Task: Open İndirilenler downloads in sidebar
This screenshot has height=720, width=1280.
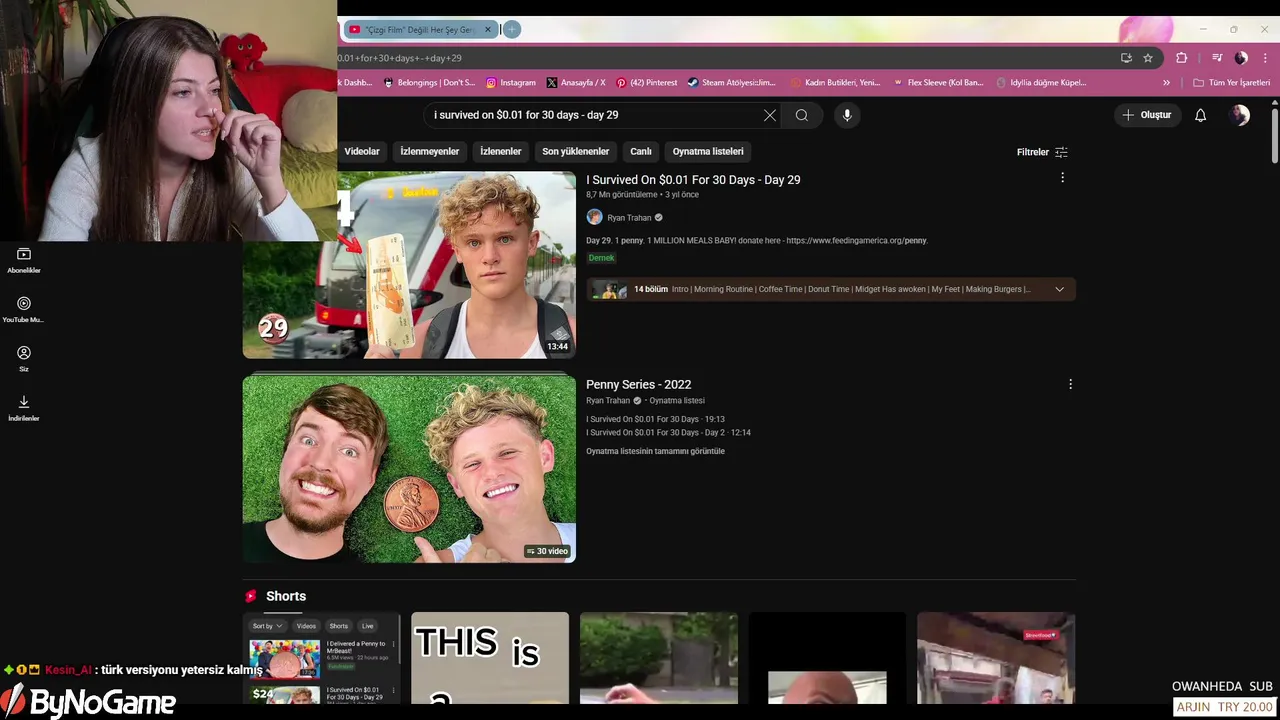Action: [24, 408]
